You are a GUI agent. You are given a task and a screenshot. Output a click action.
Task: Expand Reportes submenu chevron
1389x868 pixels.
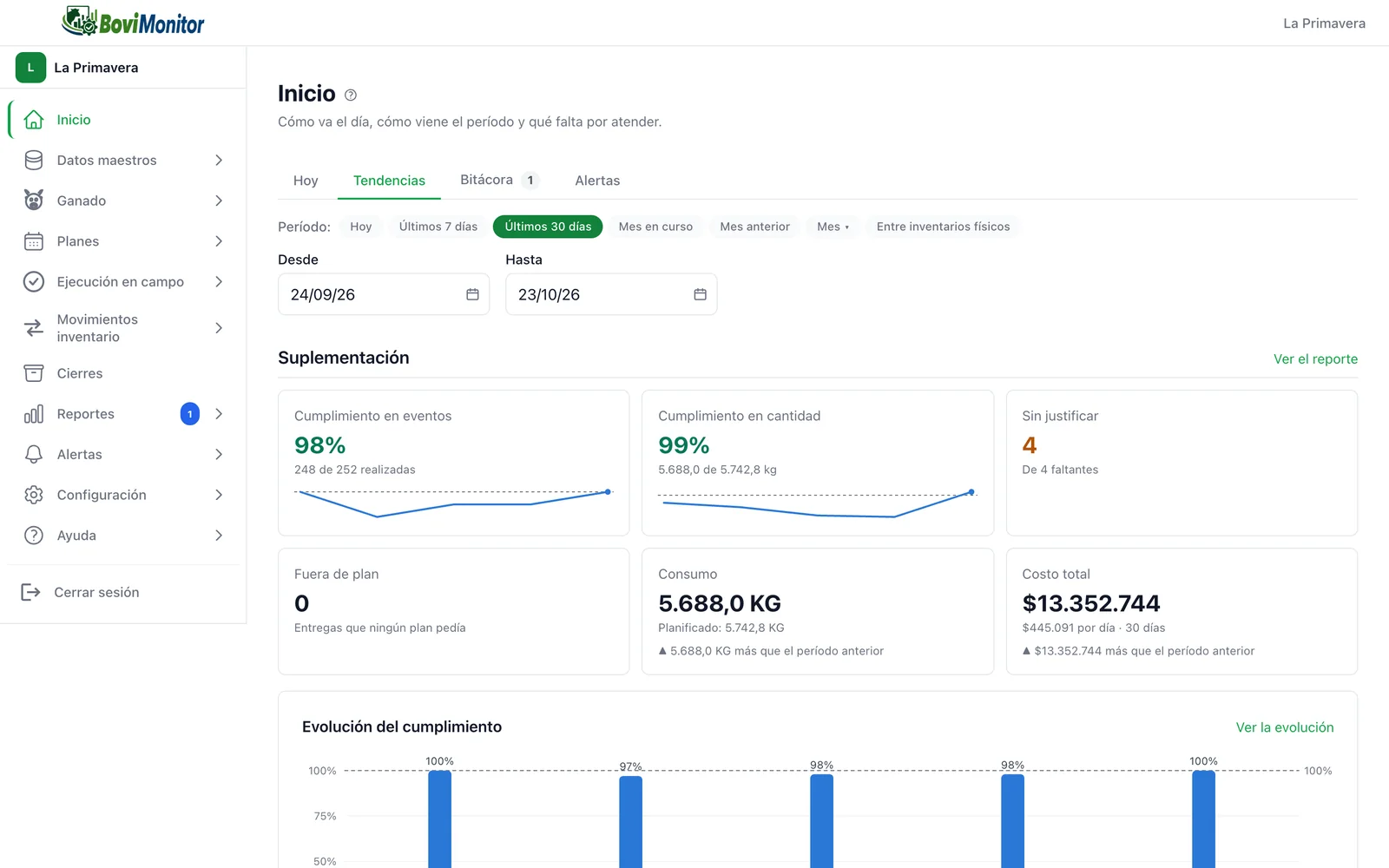pyautogui.click(x=219, y=414)
